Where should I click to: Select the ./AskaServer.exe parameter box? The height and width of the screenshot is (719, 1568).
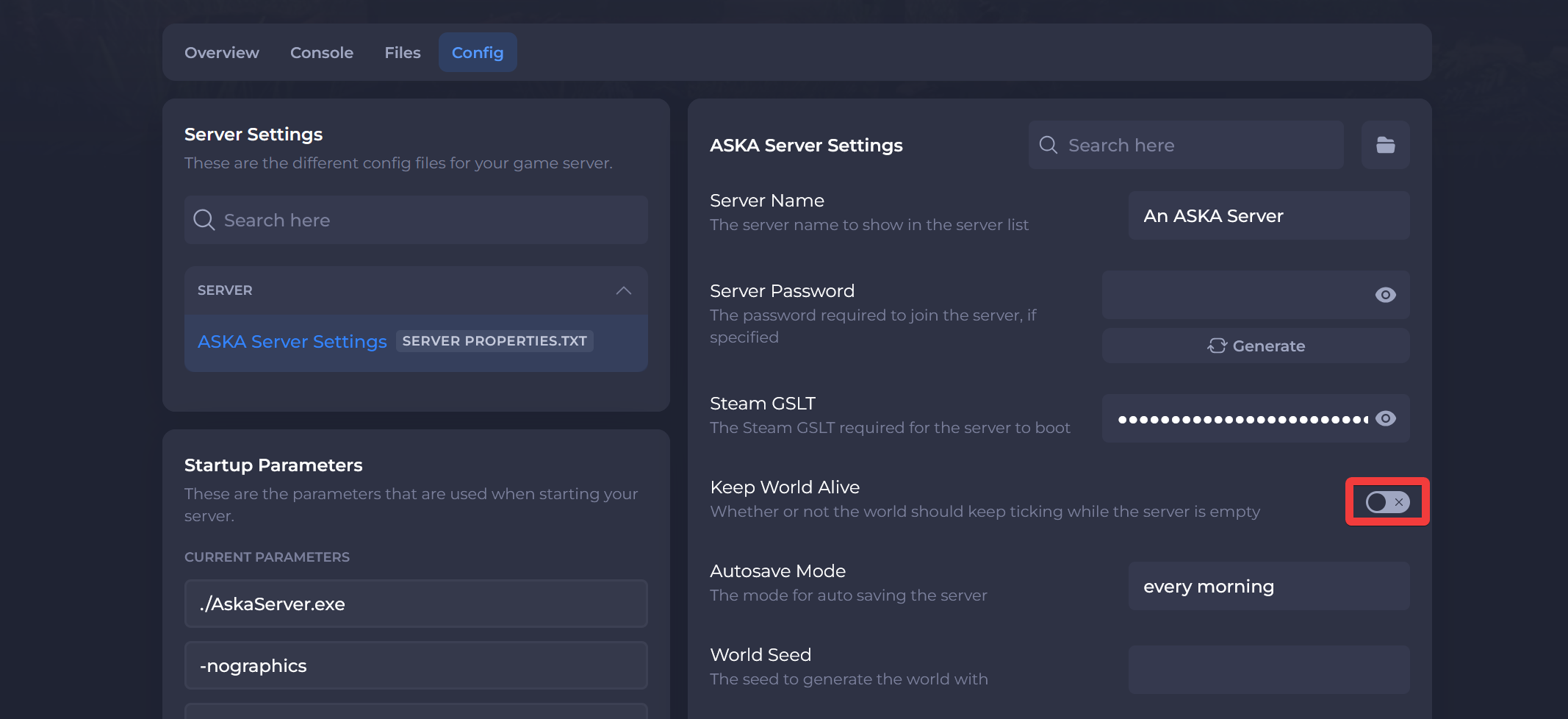click(416, 604)
